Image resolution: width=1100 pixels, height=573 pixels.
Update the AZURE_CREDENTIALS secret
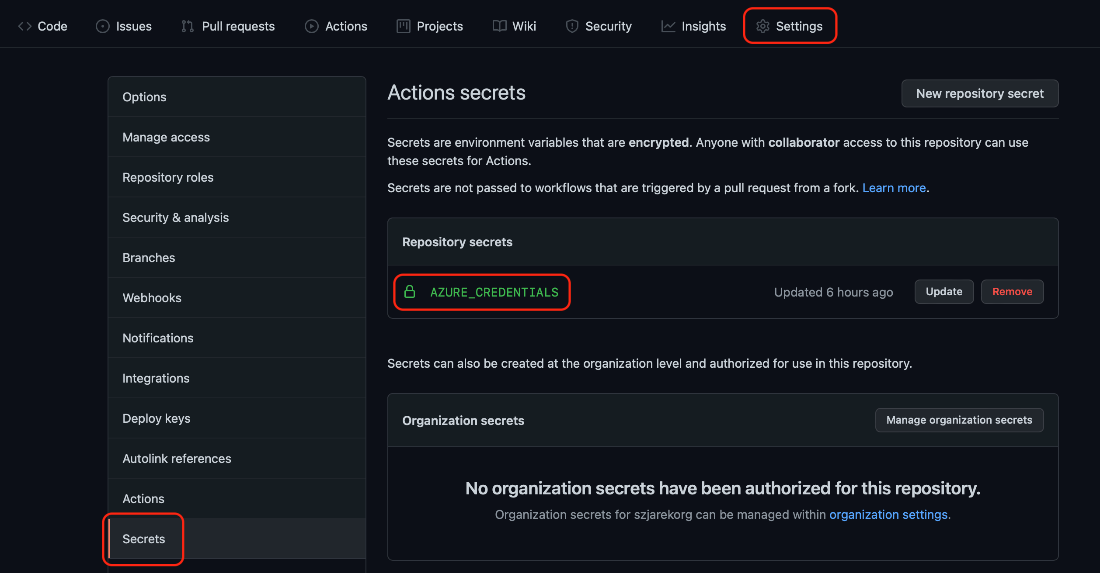(x=944, y=292)
